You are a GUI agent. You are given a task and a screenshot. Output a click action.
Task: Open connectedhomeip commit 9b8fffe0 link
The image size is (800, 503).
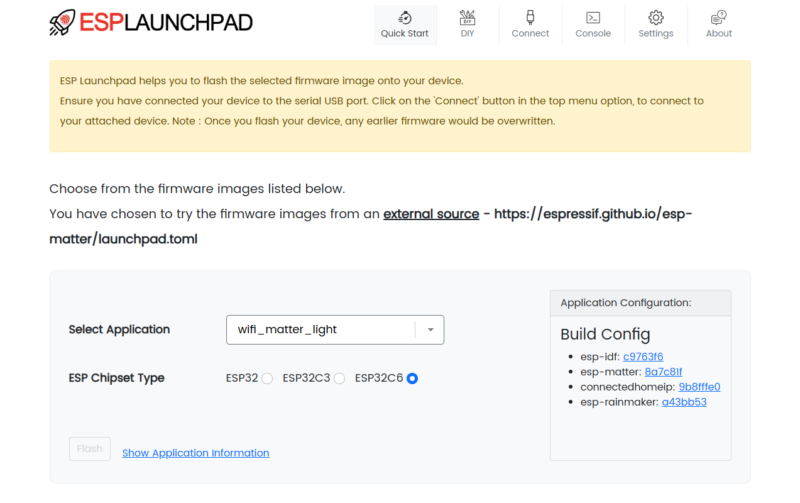[699, 386]
